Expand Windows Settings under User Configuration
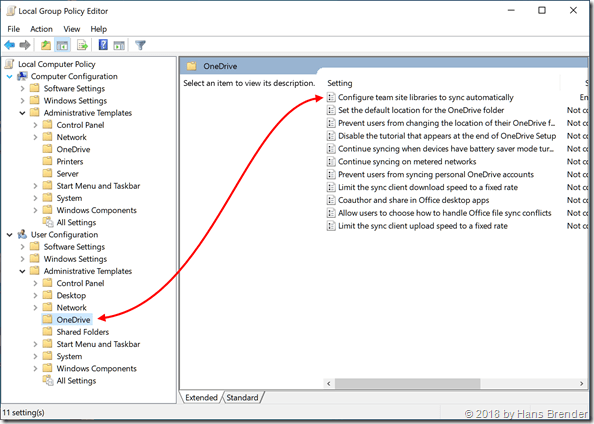This screenshot has width=594, height=424. click(x=22, y=259)
